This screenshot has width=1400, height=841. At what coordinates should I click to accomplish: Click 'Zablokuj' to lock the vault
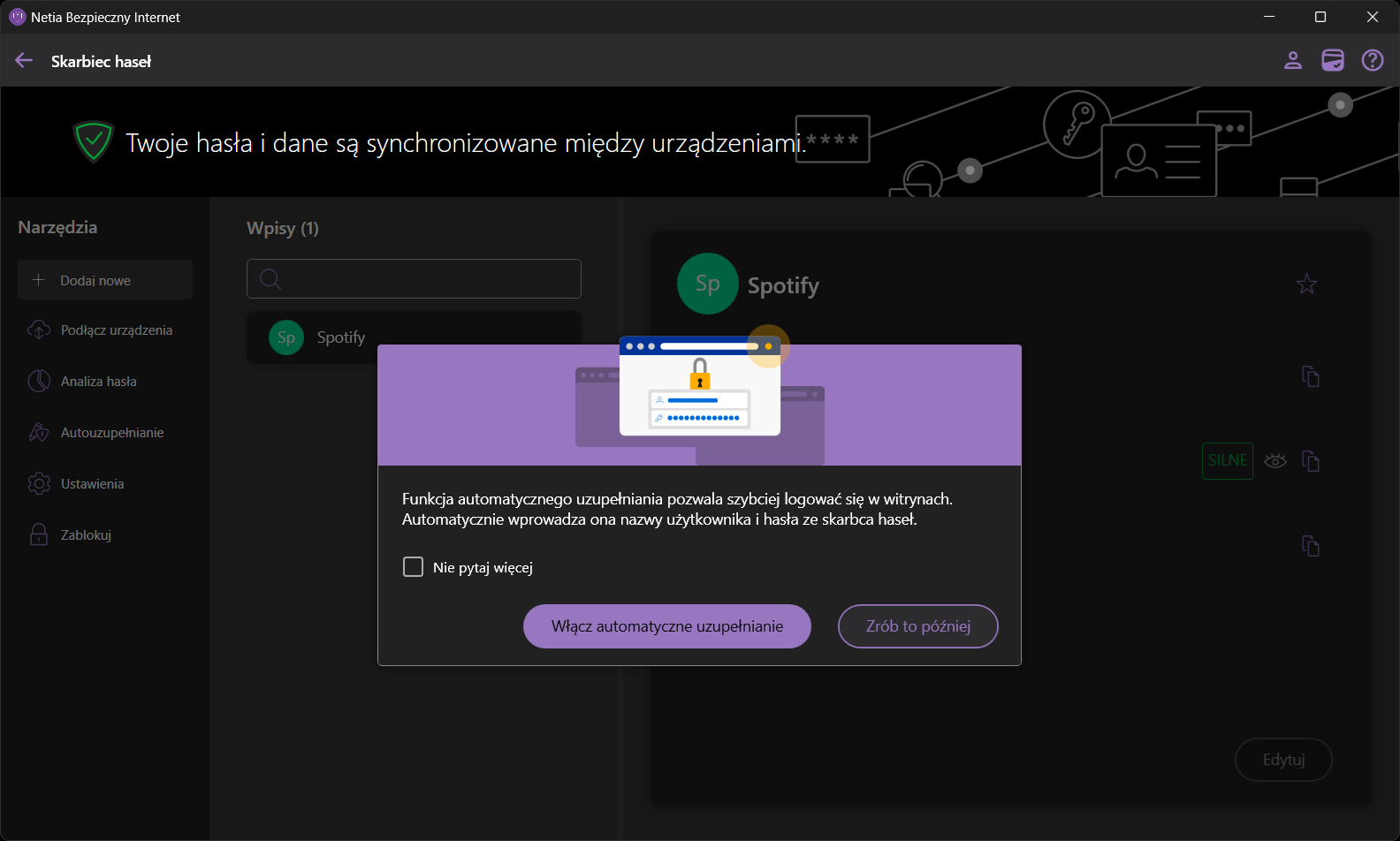tap(85, 535)
